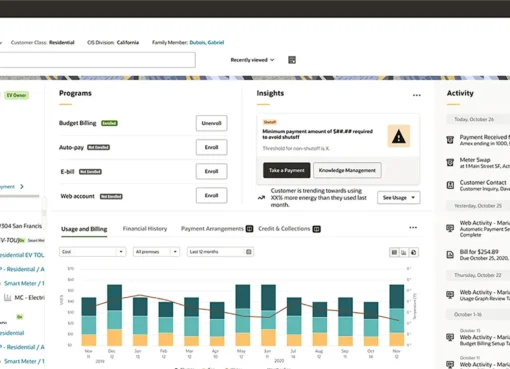Click the Enrolled badge next to Budget Billing
The image size is (510, 369).
point(109,123)
